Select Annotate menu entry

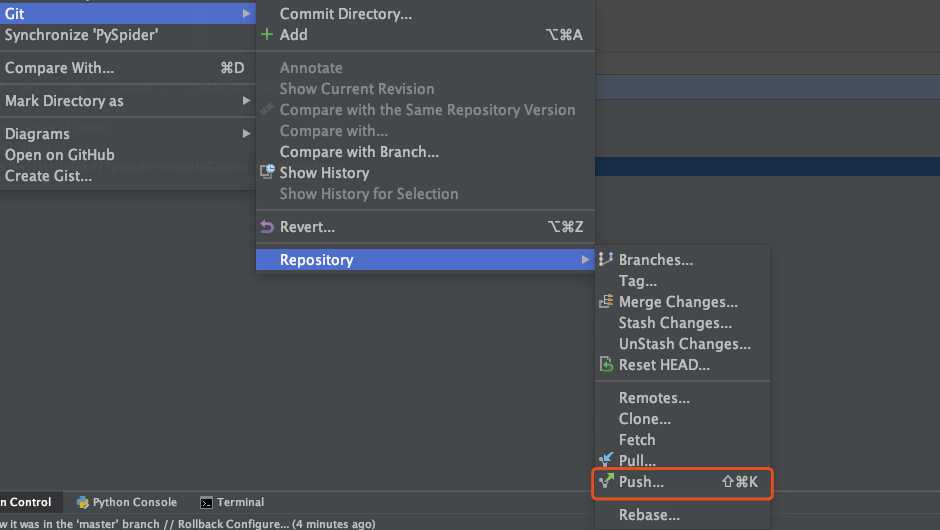click(311, 68)
